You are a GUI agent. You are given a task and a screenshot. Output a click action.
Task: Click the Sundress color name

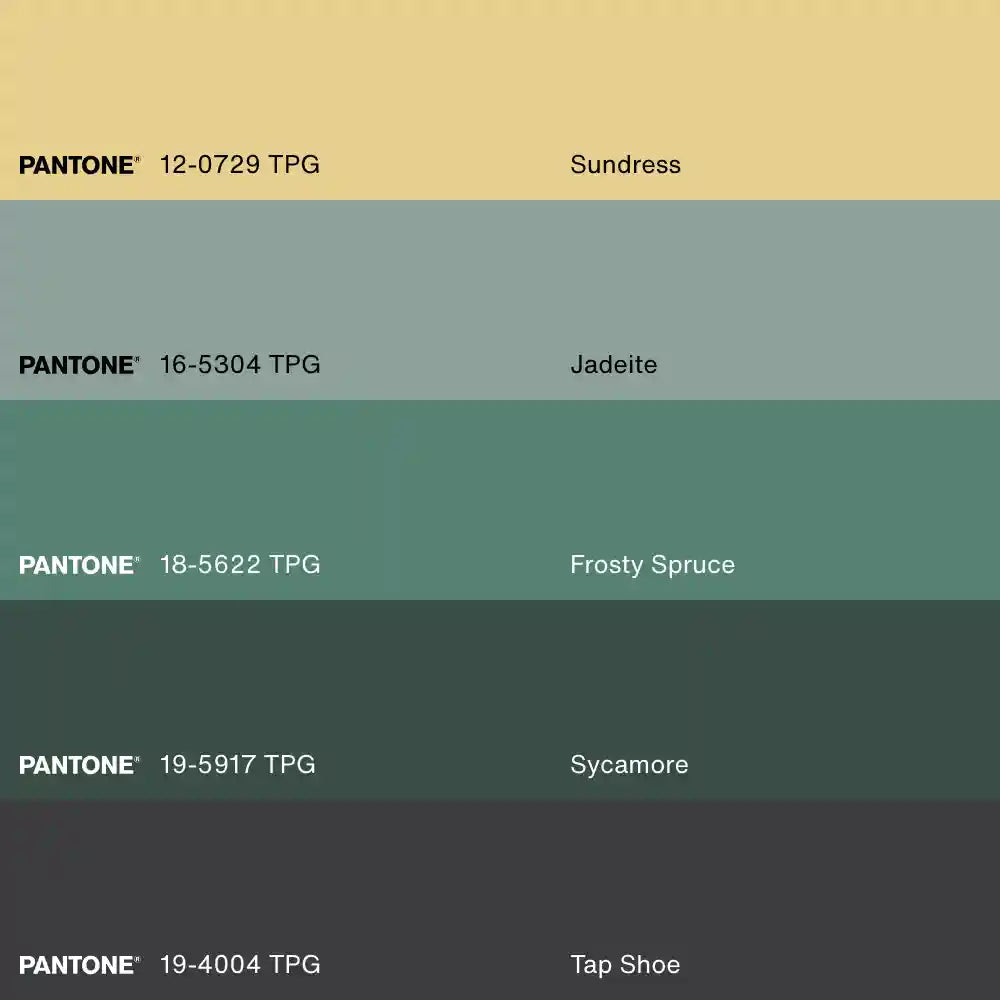coord(625,165)
